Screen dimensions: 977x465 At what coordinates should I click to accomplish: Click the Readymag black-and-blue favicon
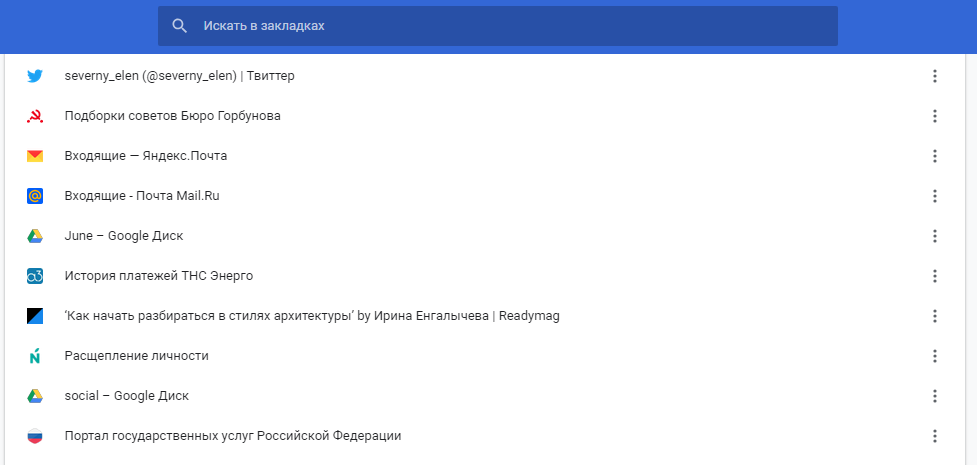[35, 316]
